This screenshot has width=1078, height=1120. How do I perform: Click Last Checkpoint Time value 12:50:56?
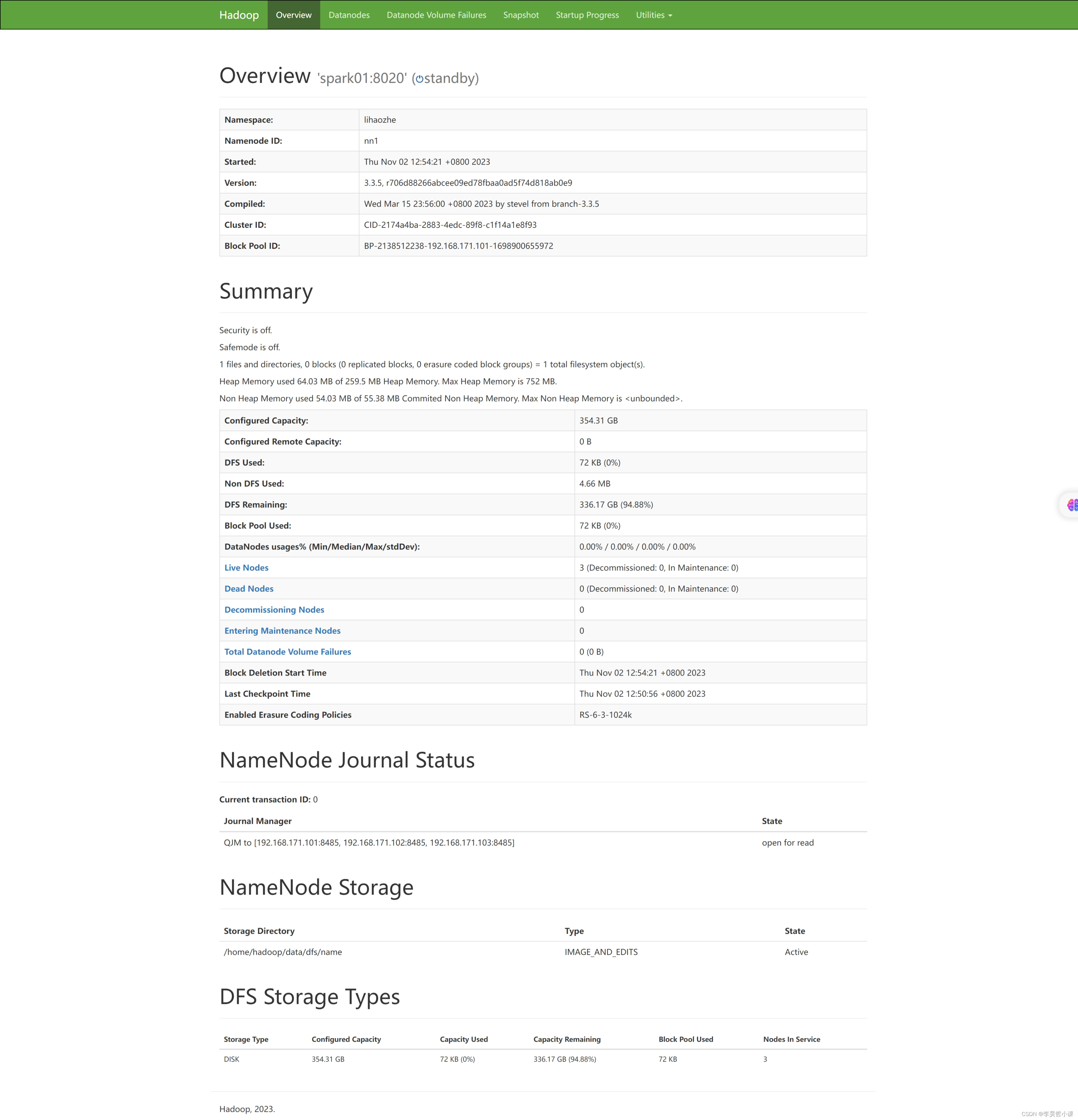click(642, 694)
